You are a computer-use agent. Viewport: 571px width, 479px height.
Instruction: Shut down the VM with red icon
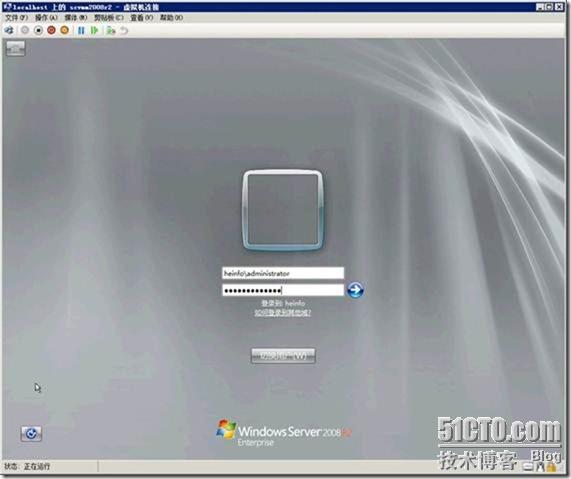coord(51,30)
